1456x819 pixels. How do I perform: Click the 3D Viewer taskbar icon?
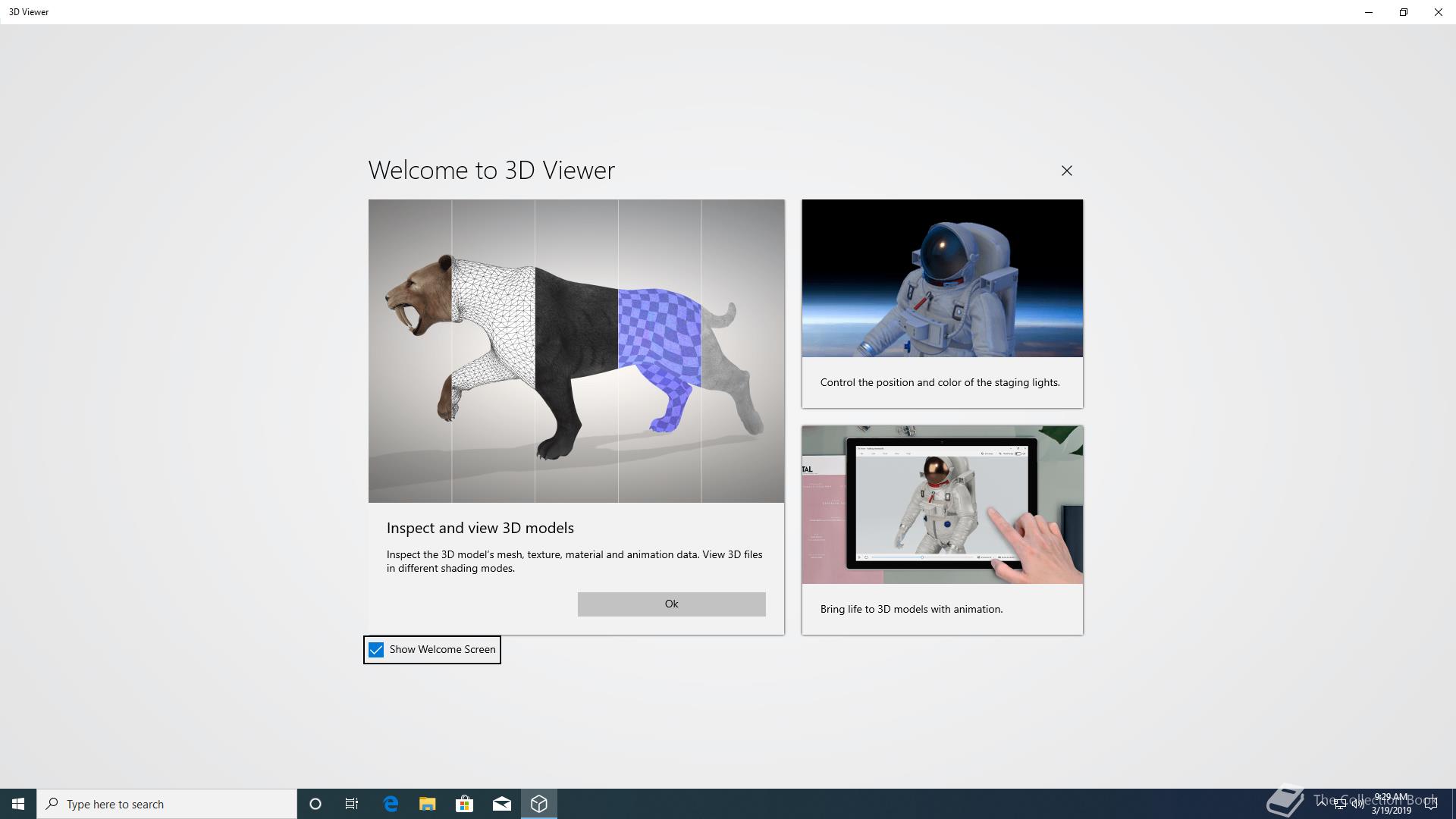pos(539,804)
